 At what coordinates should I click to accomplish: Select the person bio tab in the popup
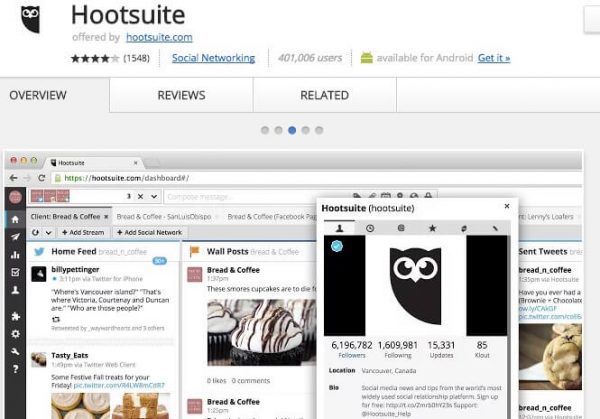point(339,228)
